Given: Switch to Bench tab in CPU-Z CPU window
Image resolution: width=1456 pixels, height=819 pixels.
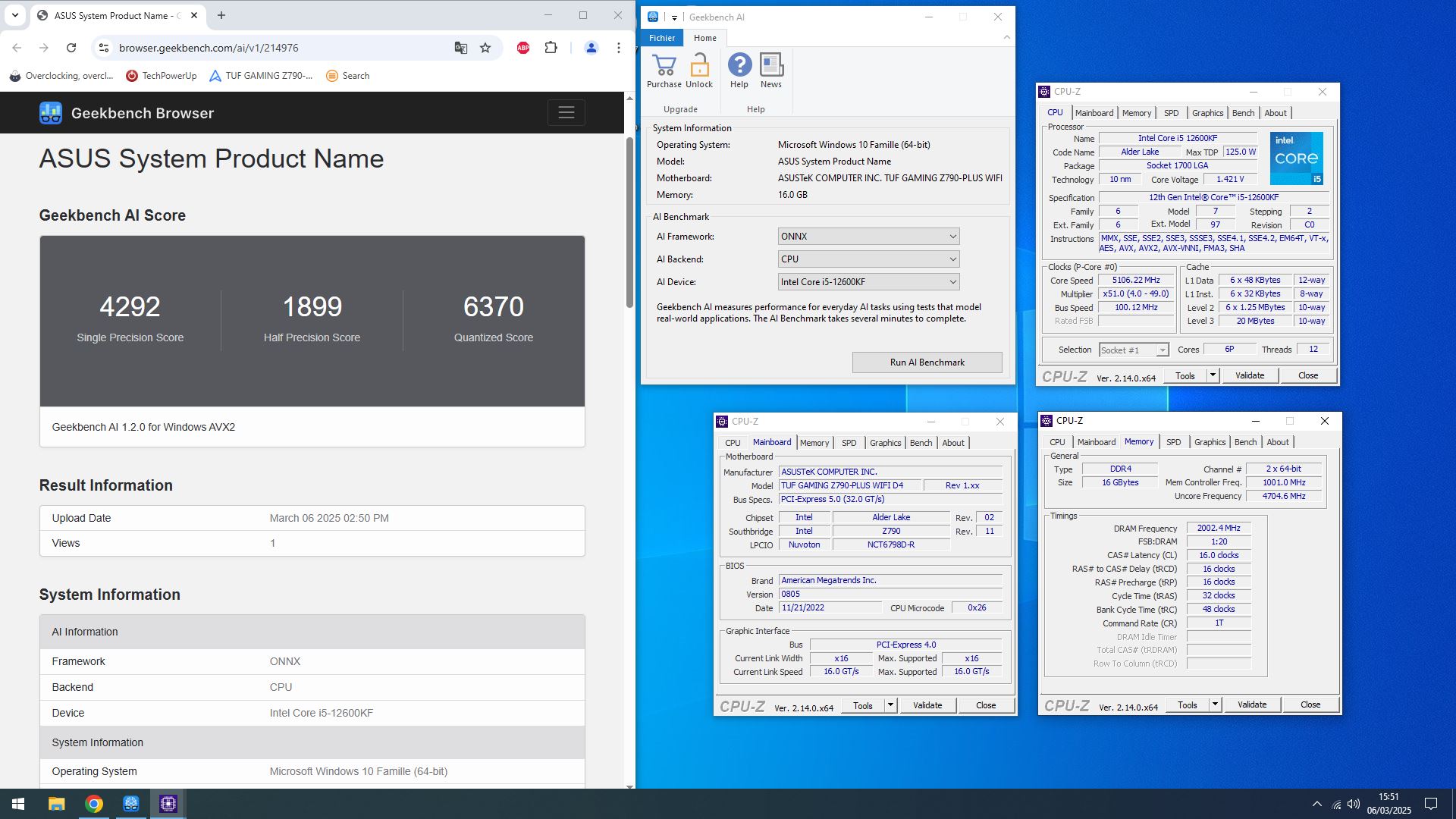Looking at the screenshot, I should 1243,113.
